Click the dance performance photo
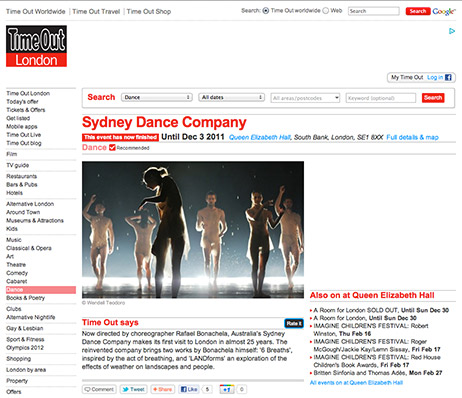The height and width of the screenshot is (398, 462). (193, 230)
